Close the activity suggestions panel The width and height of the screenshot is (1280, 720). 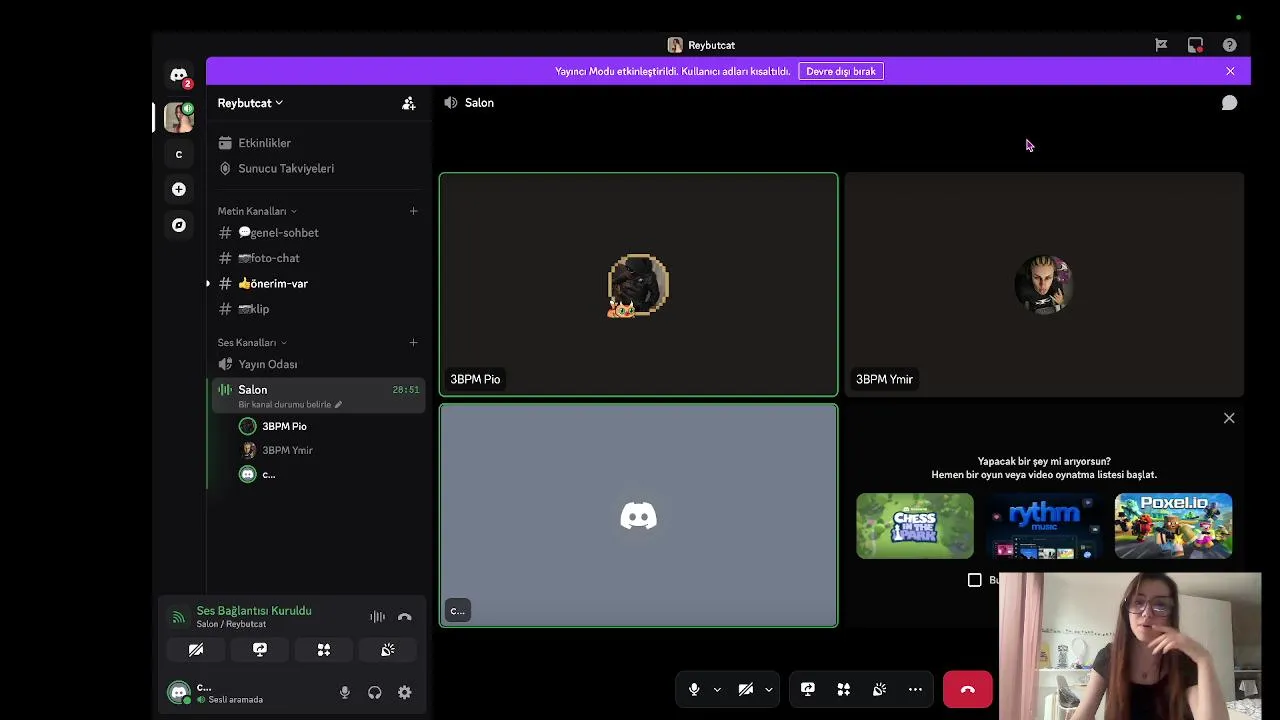click(1229, 418)
